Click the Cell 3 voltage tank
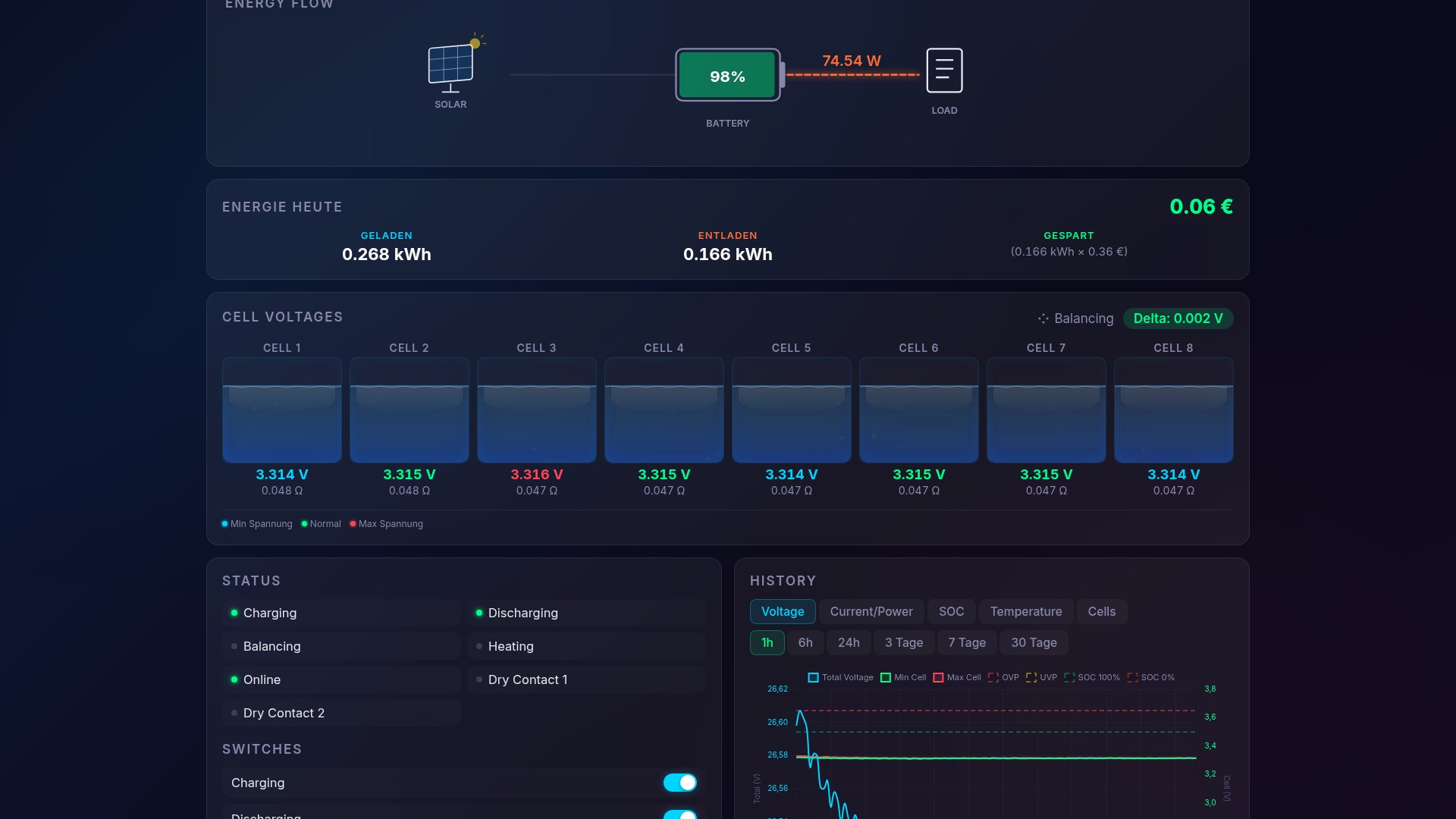The image size is (1456, 819). (537, 410)
